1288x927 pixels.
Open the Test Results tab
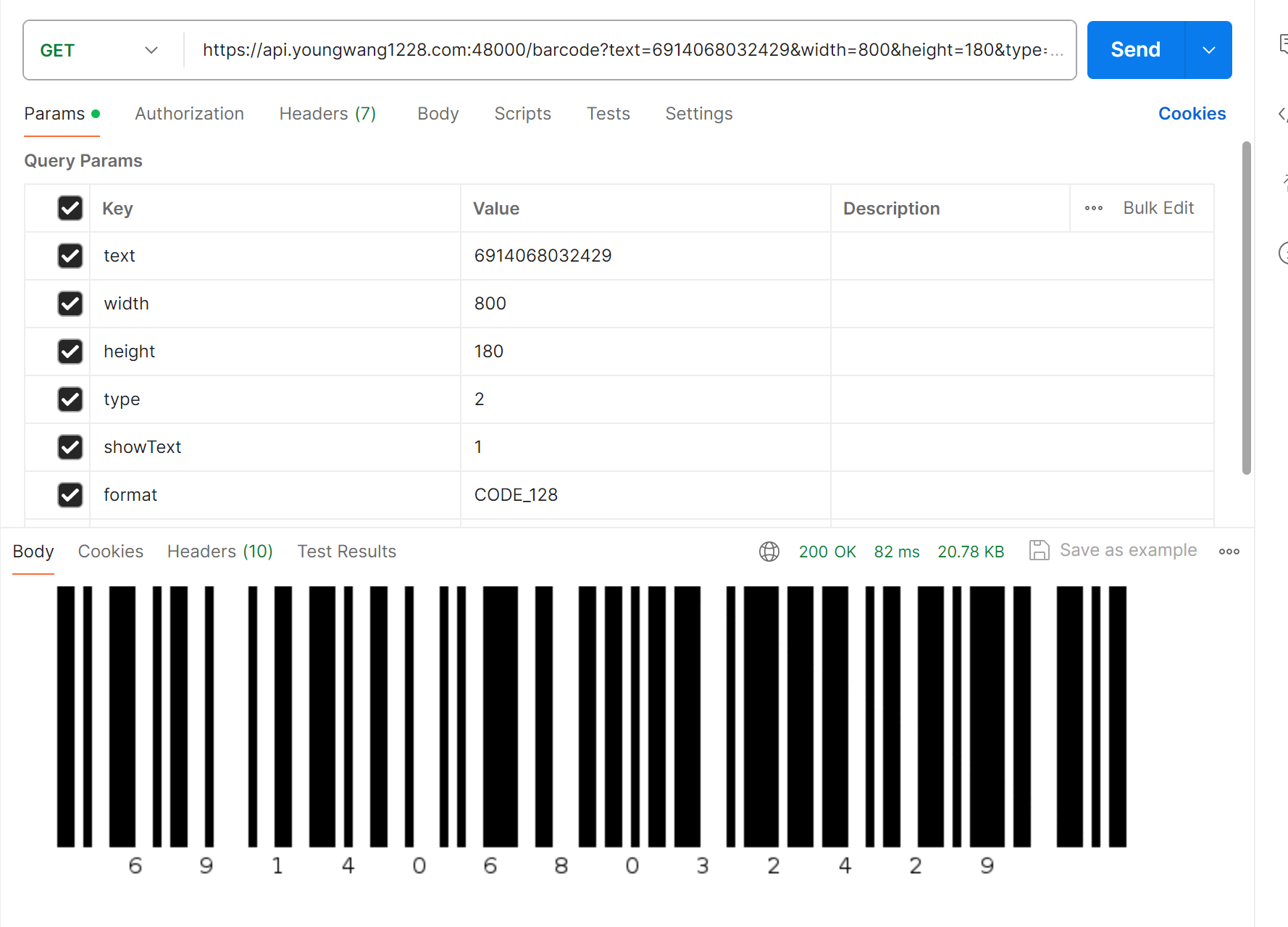[346, 552]
